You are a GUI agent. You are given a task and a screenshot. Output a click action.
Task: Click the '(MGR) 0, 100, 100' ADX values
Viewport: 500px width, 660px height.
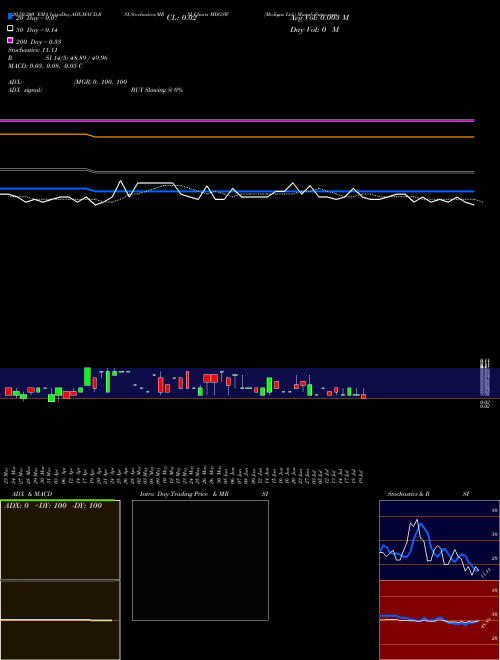click(x=101, y=82)
